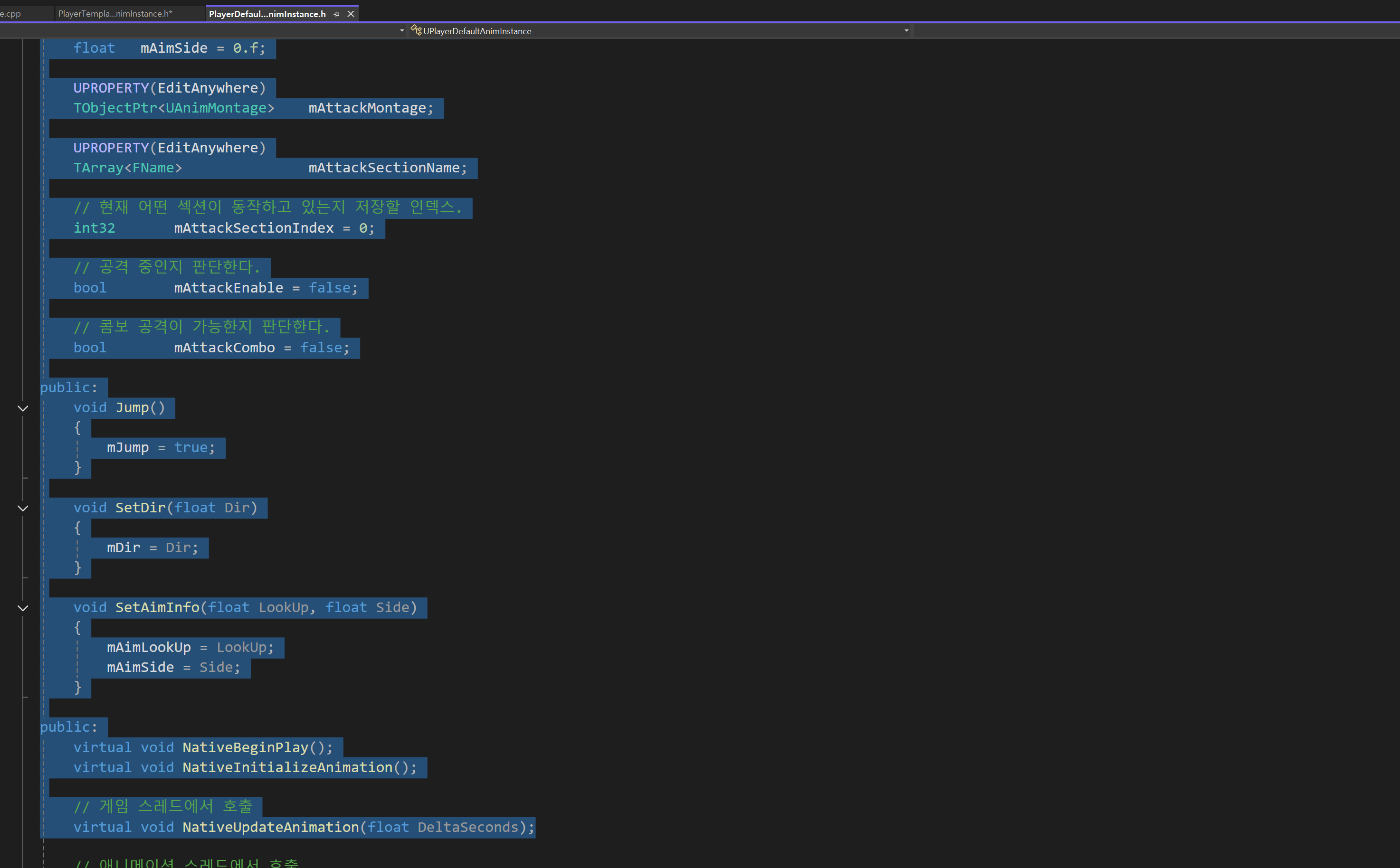Click the mAttackMontage variable name

pos(367,108)
